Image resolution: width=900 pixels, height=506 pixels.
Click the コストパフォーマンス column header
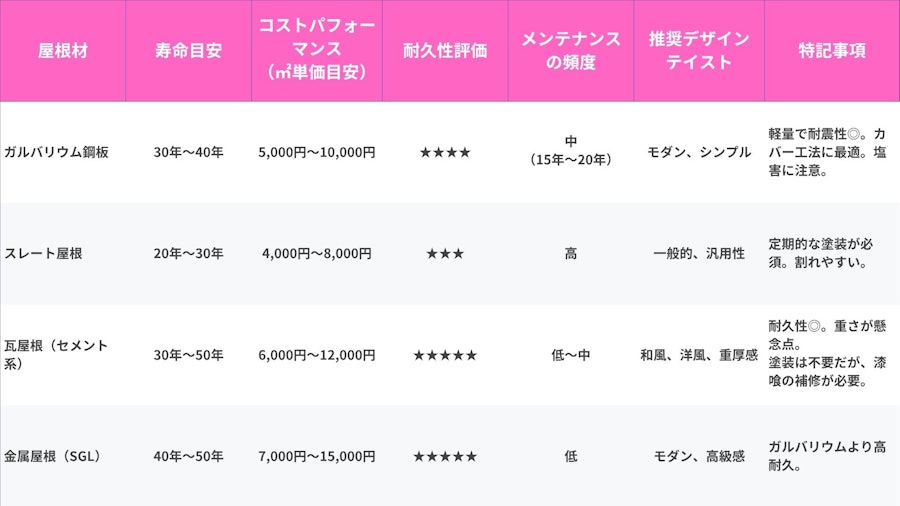click(316, 50)
